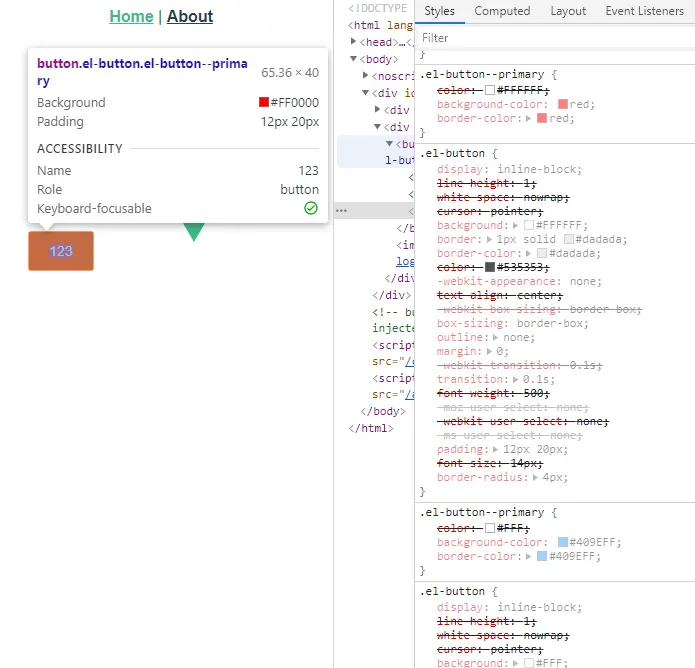Expand background #FFFFFF shorthand triangle

515,226
